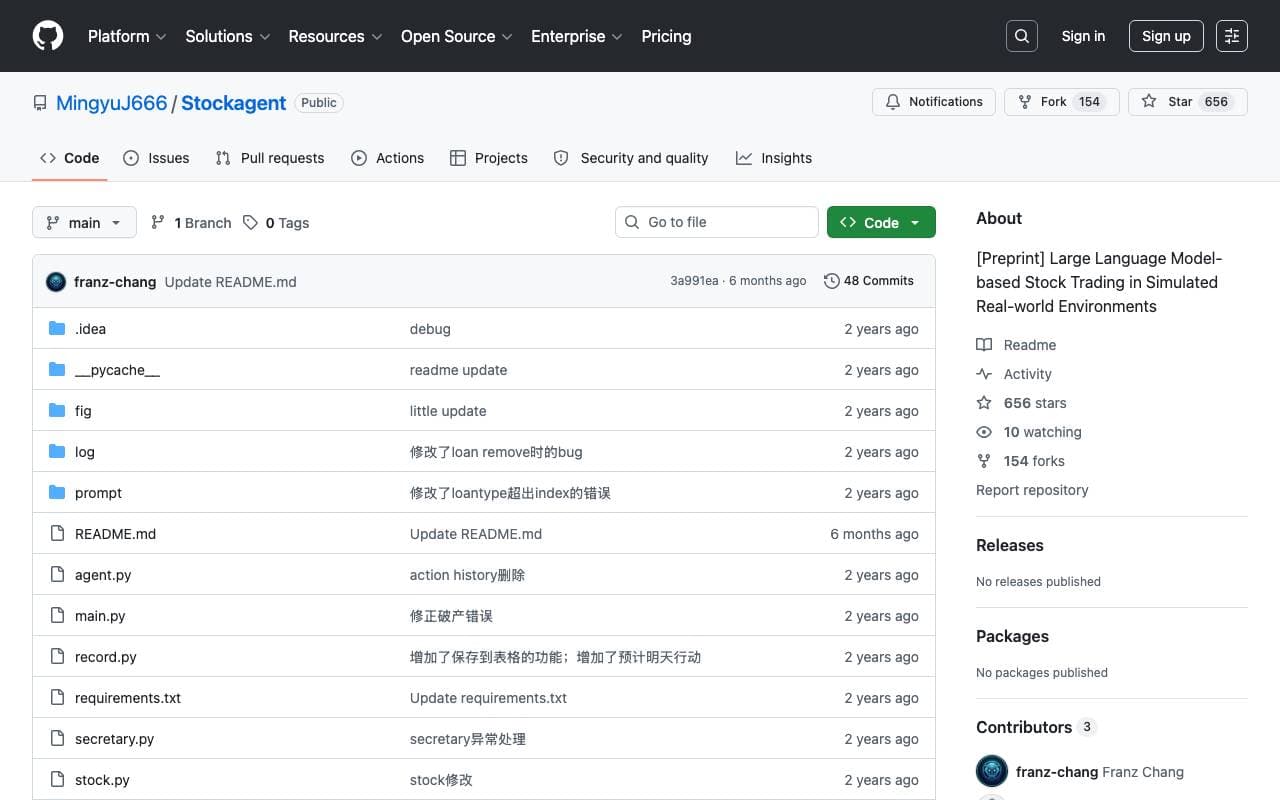Switch to the Code tab
This screenshot has width=1280, height=800.
(x=69, y=158)
